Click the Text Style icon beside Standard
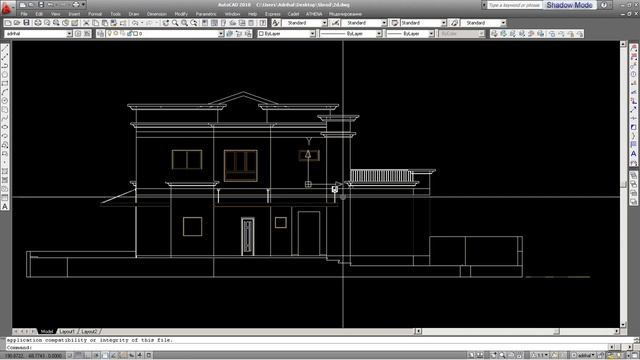This screenshot has width=640, height=360. 276,23
